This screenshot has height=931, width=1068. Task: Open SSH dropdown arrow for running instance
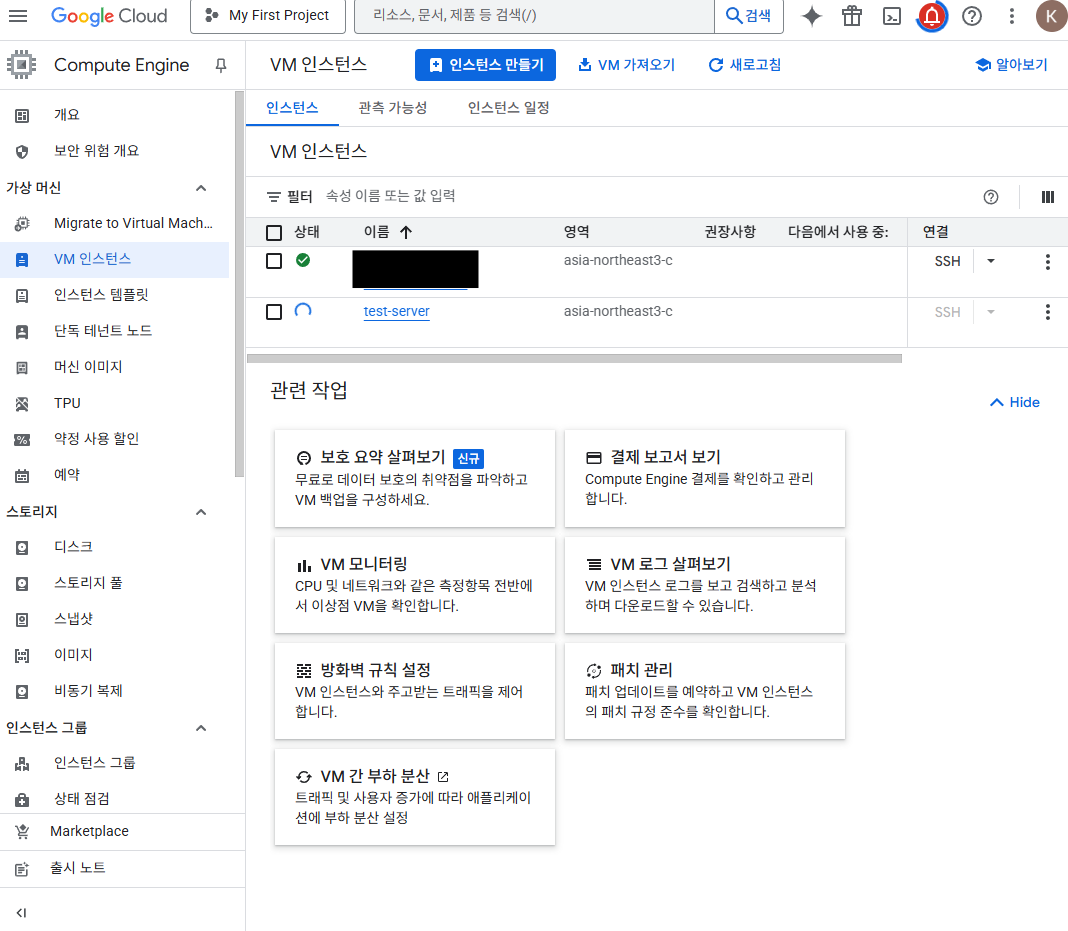pyautogui.click(x=991, y=262)
